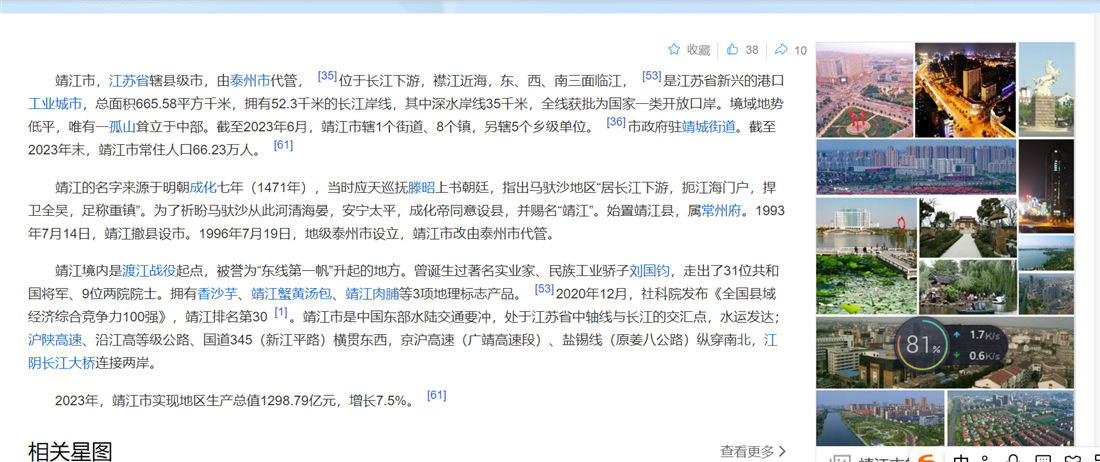Click the 渡江战役 link

149,271
